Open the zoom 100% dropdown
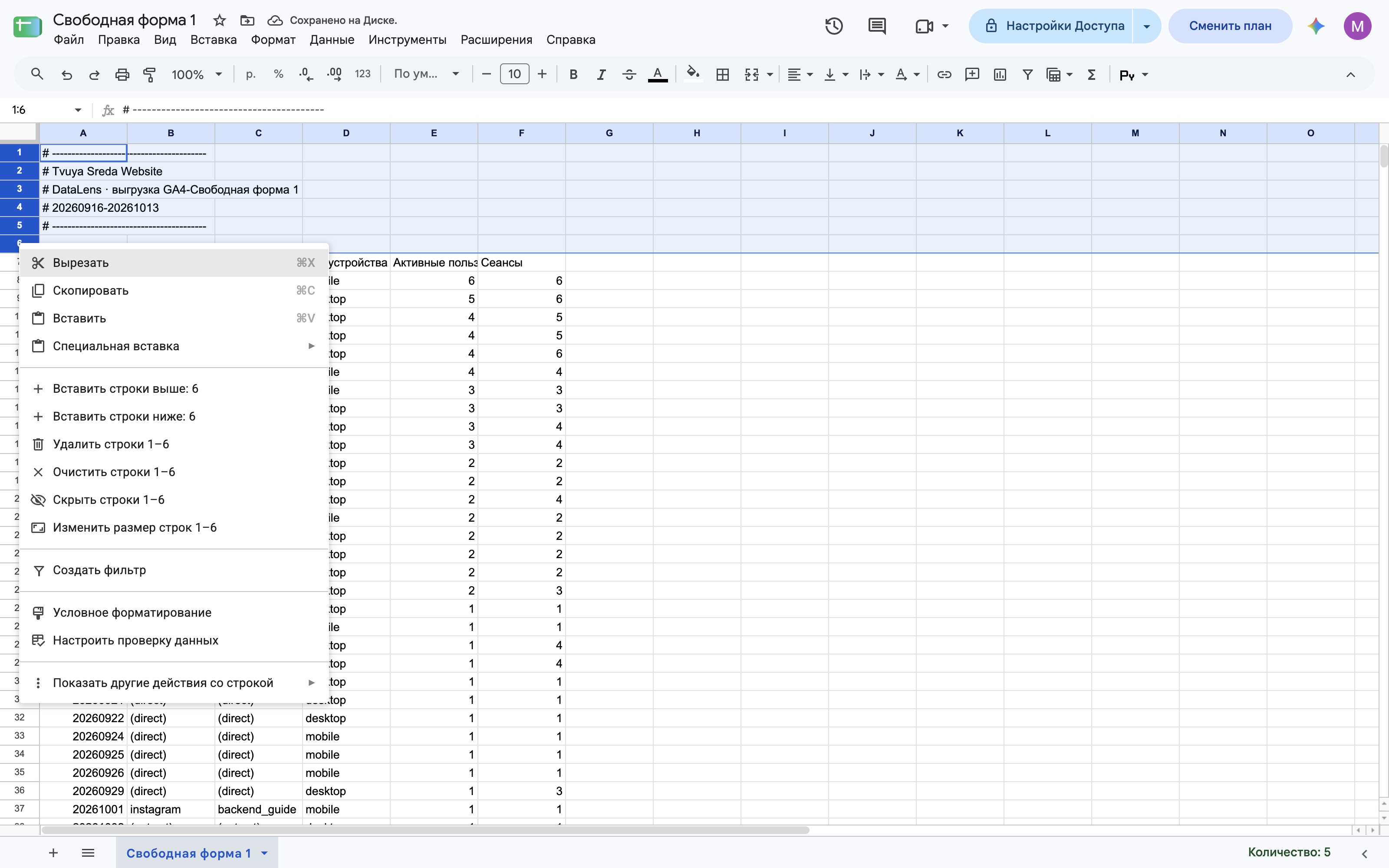The width and height of the screenshot is (1389, 868). (197, 75)
